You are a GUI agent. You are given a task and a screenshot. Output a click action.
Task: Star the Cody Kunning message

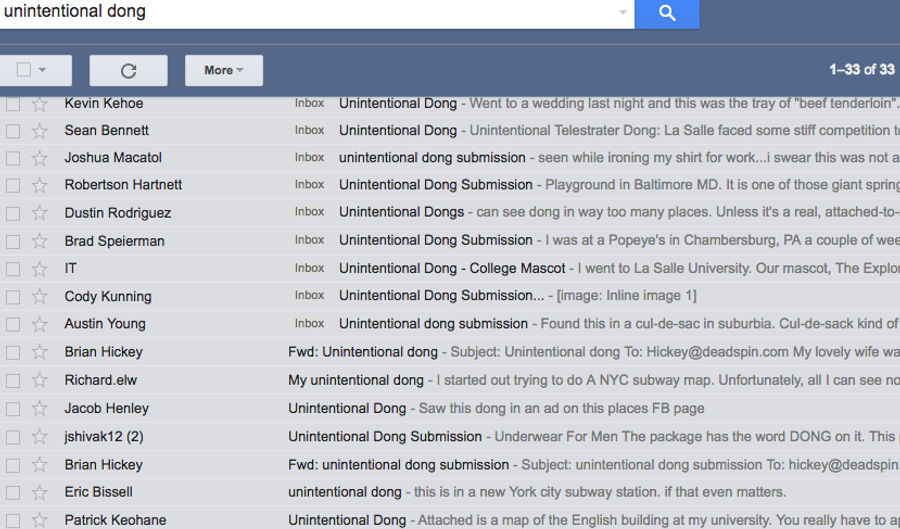(39, 297)
